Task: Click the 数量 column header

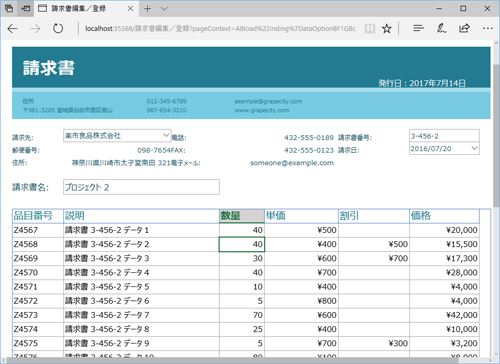Action: pyautogui.click(x=242, y=216)
